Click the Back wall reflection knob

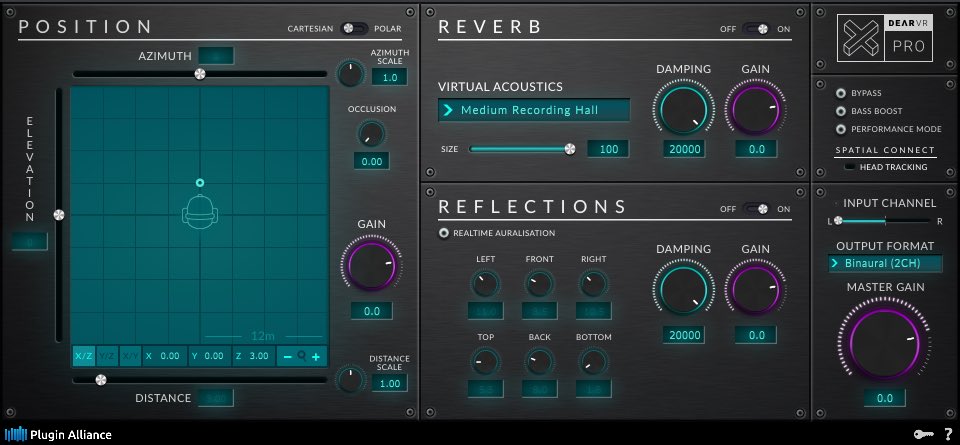(539, 362)
